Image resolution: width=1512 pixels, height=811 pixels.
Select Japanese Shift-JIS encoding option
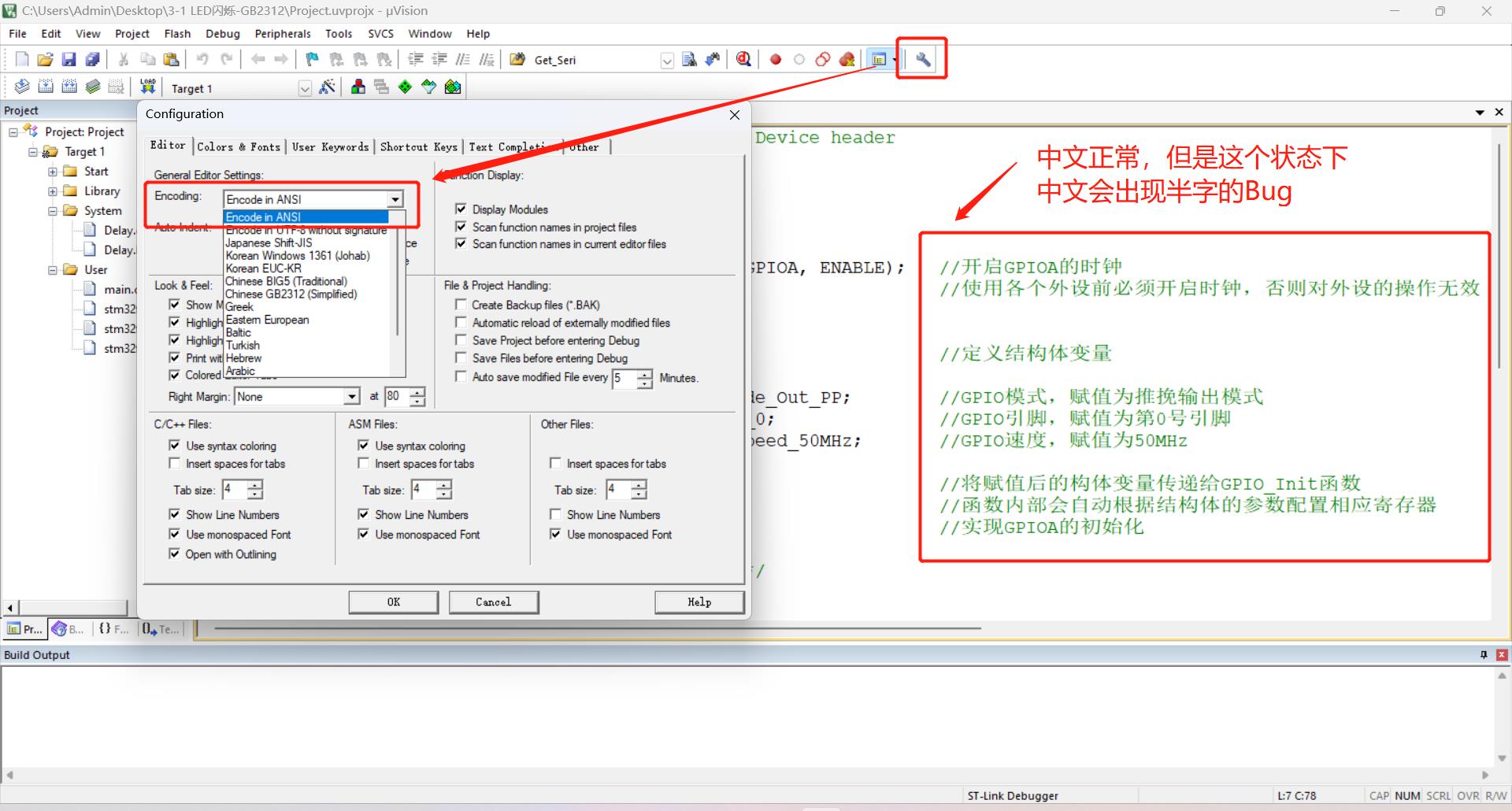click(307, 243)
